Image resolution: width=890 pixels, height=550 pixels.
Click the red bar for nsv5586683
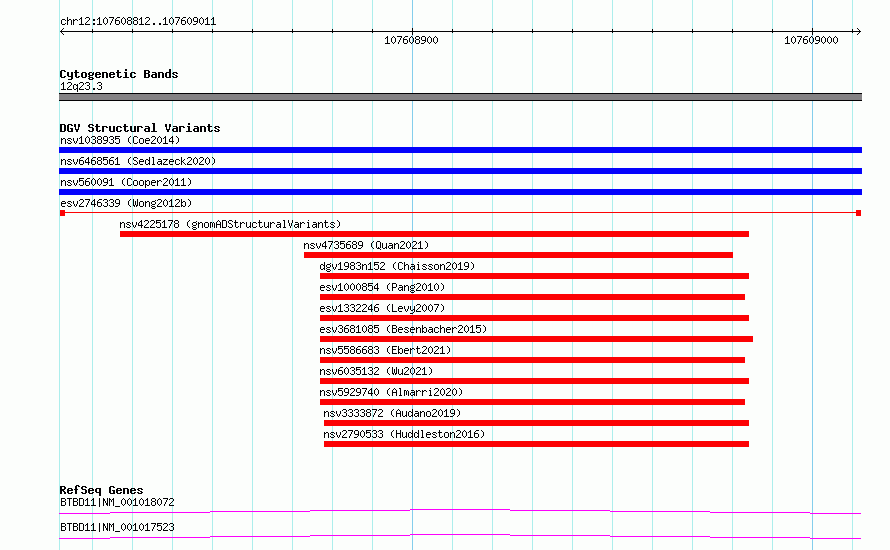532,360
